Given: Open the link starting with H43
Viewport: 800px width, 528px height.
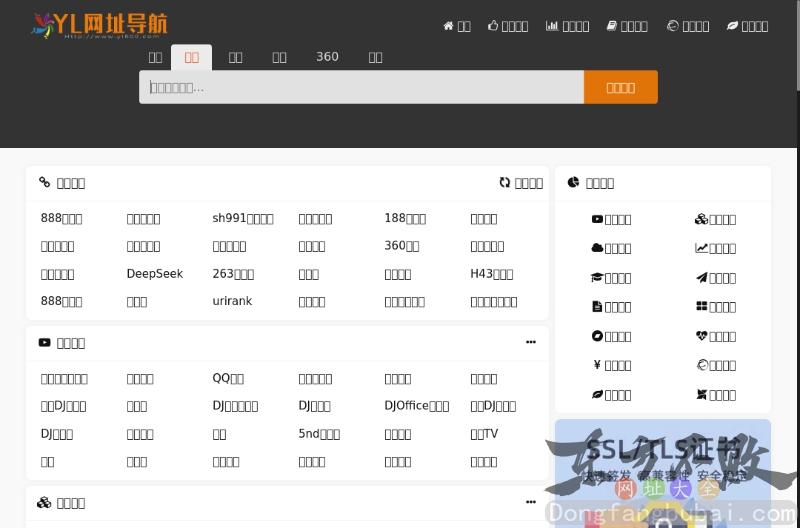Looking at the screenshot, I should click(491, 274).
